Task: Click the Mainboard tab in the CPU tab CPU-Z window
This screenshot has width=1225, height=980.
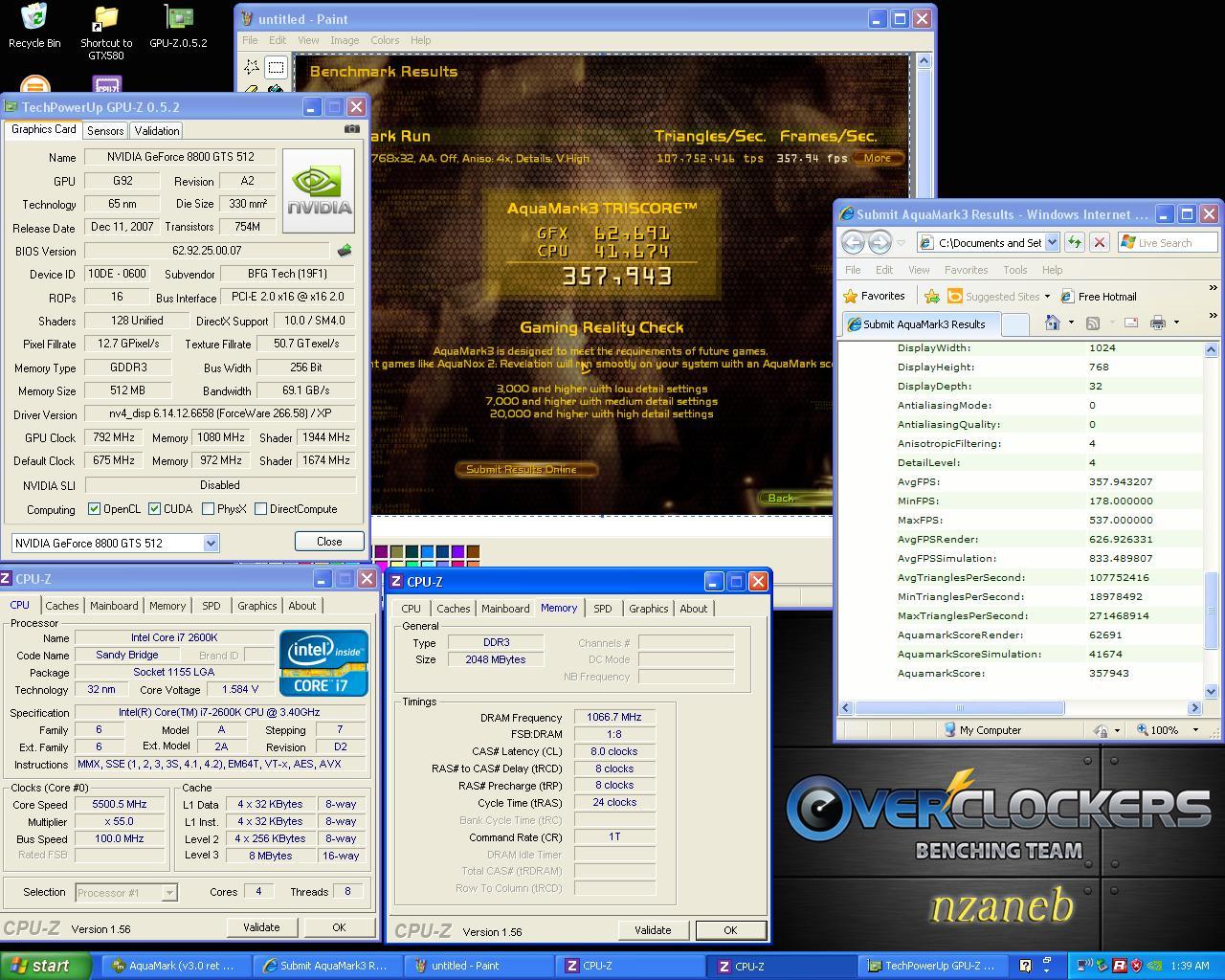Action: (x=114, y=606)
